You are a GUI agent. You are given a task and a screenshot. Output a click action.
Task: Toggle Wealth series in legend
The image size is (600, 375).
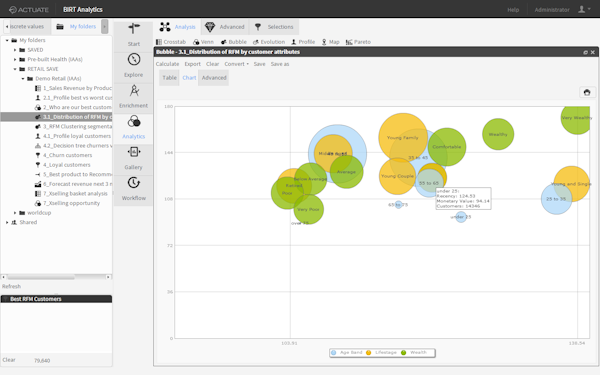coord(414,352)
